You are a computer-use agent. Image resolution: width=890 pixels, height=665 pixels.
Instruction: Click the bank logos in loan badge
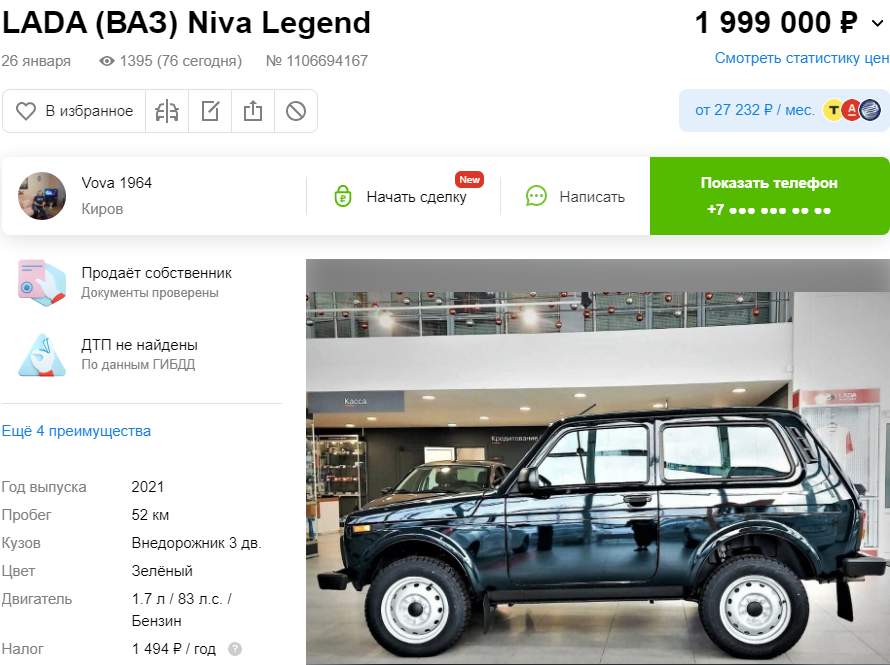click(x=851, y=110)
